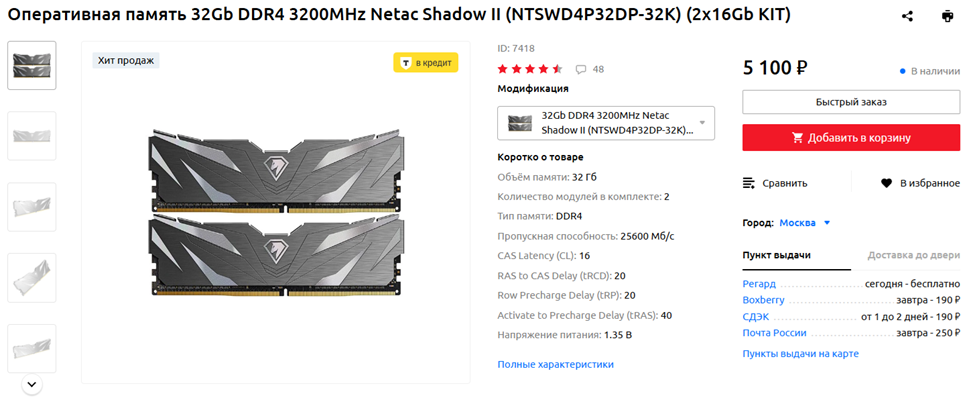Switch to «Пункт выдачи» tab
Image resolution: width=973 pixels, height=404 pixels.
pyautogui.click(x=777, y=255)
